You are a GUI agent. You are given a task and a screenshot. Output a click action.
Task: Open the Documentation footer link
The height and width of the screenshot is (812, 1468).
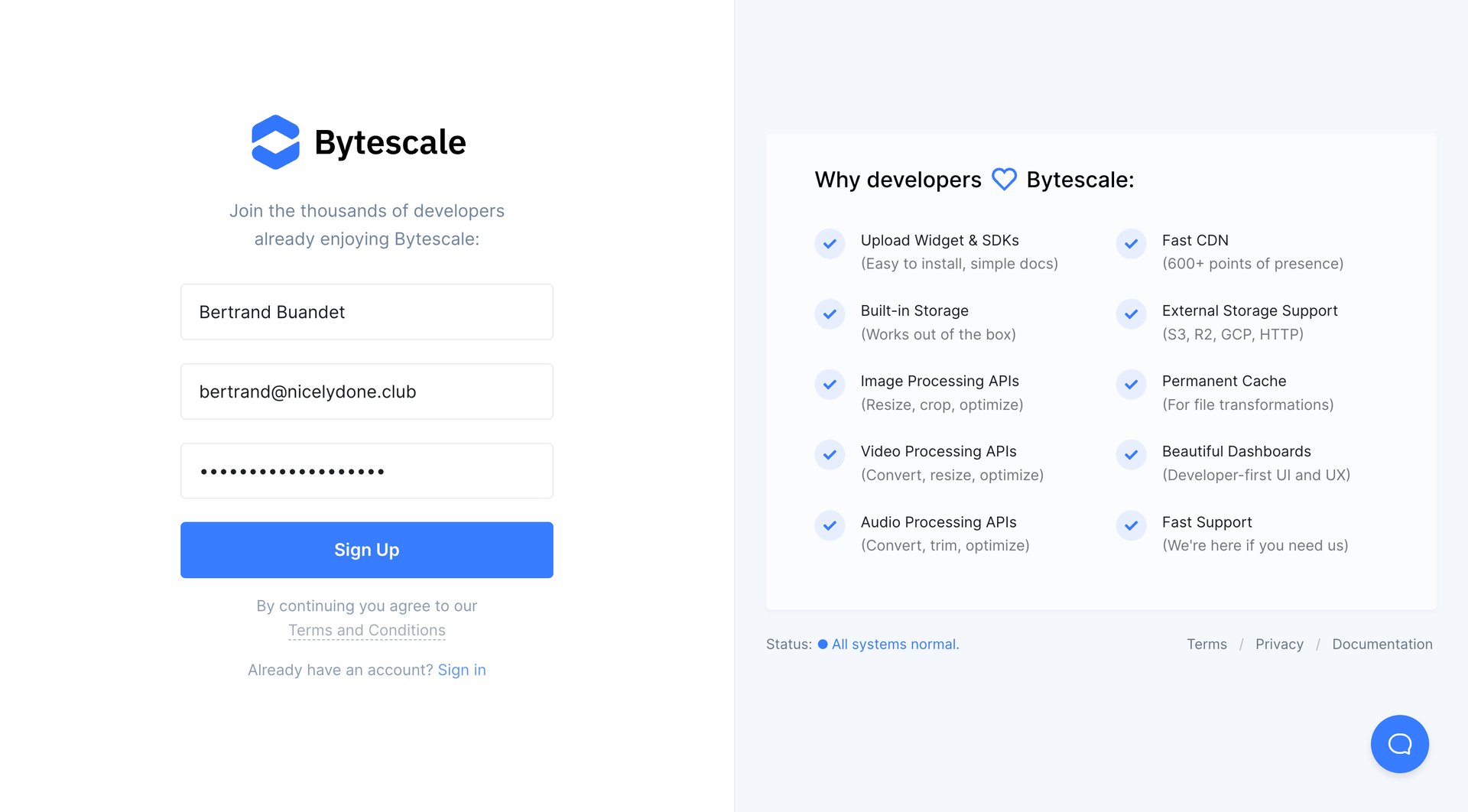pyautogui.click(x=1382, y=644)
